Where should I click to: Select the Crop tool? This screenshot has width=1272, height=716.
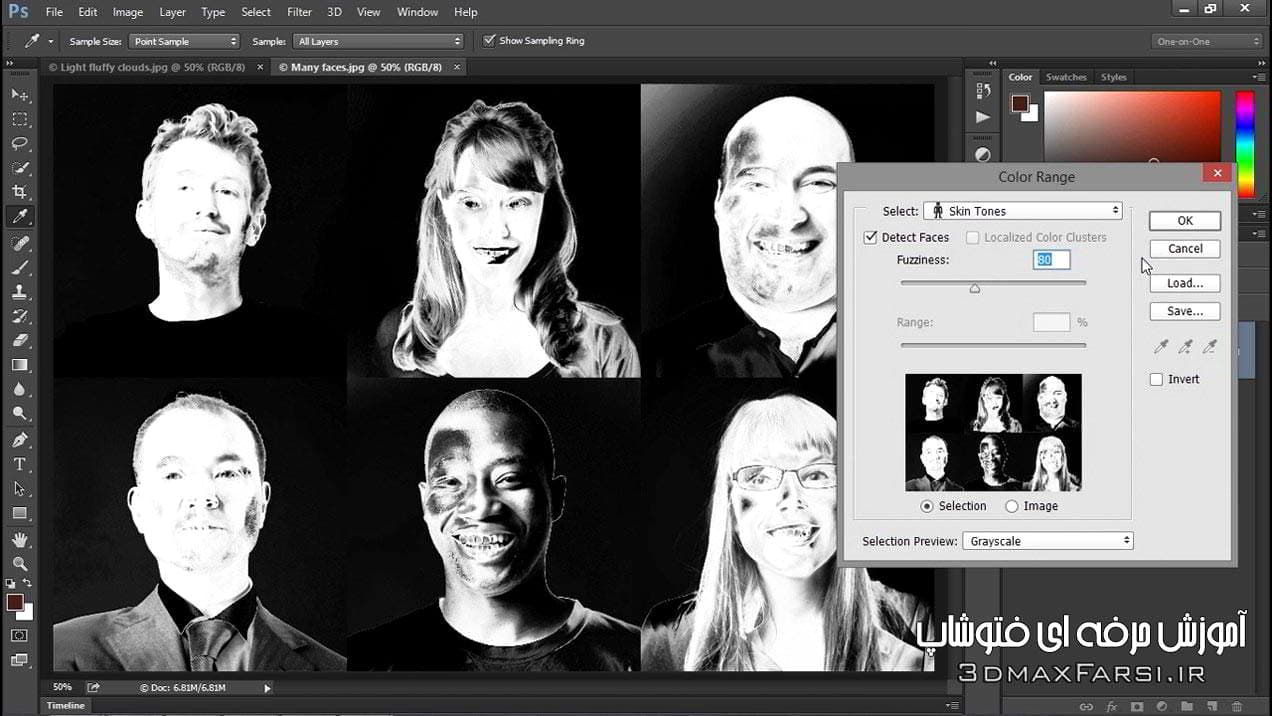pyautogui.click(x=20, y=192)
